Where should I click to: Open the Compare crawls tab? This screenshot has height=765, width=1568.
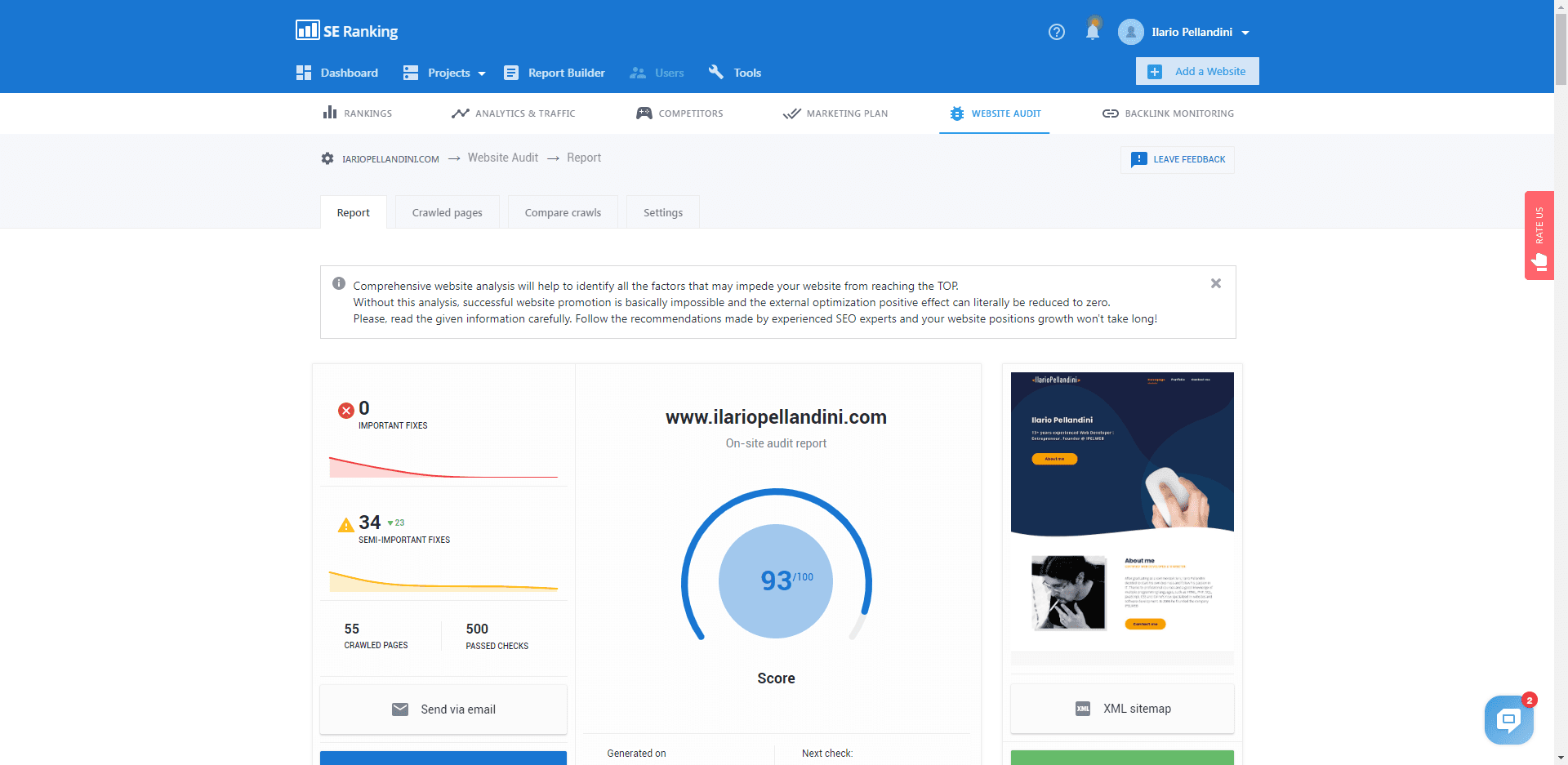click(x=563, y=212)
